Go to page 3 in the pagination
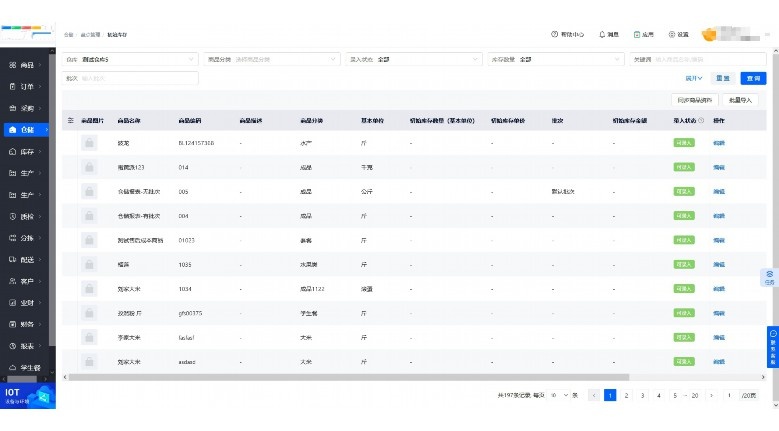The height and width of the screenshot is (431, 779). (642, 395)
